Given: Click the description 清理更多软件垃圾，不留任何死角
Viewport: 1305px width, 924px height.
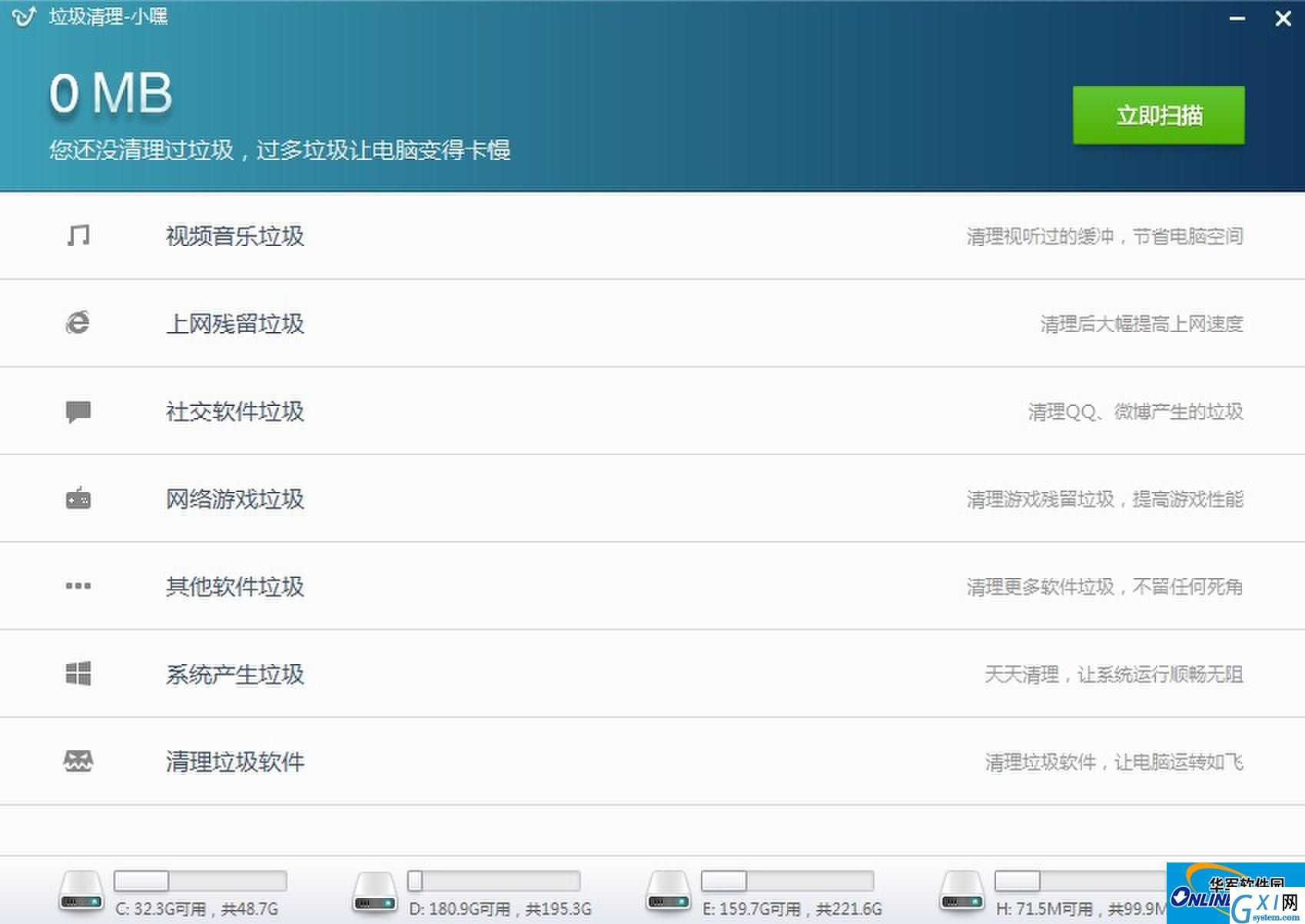Looking at the screenshot, I should [1104, 587].
